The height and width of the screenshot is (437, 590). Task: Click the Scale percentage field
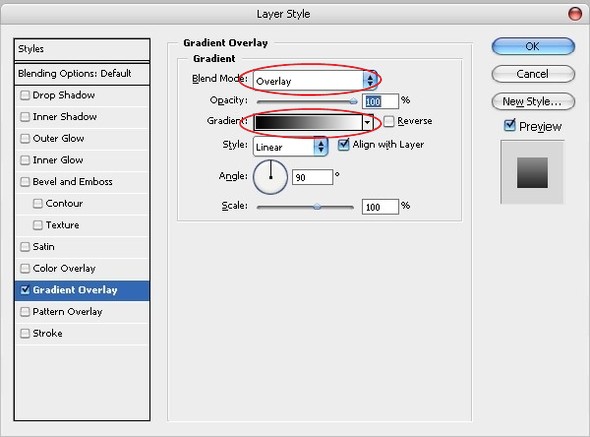click(x=380, y=207)
